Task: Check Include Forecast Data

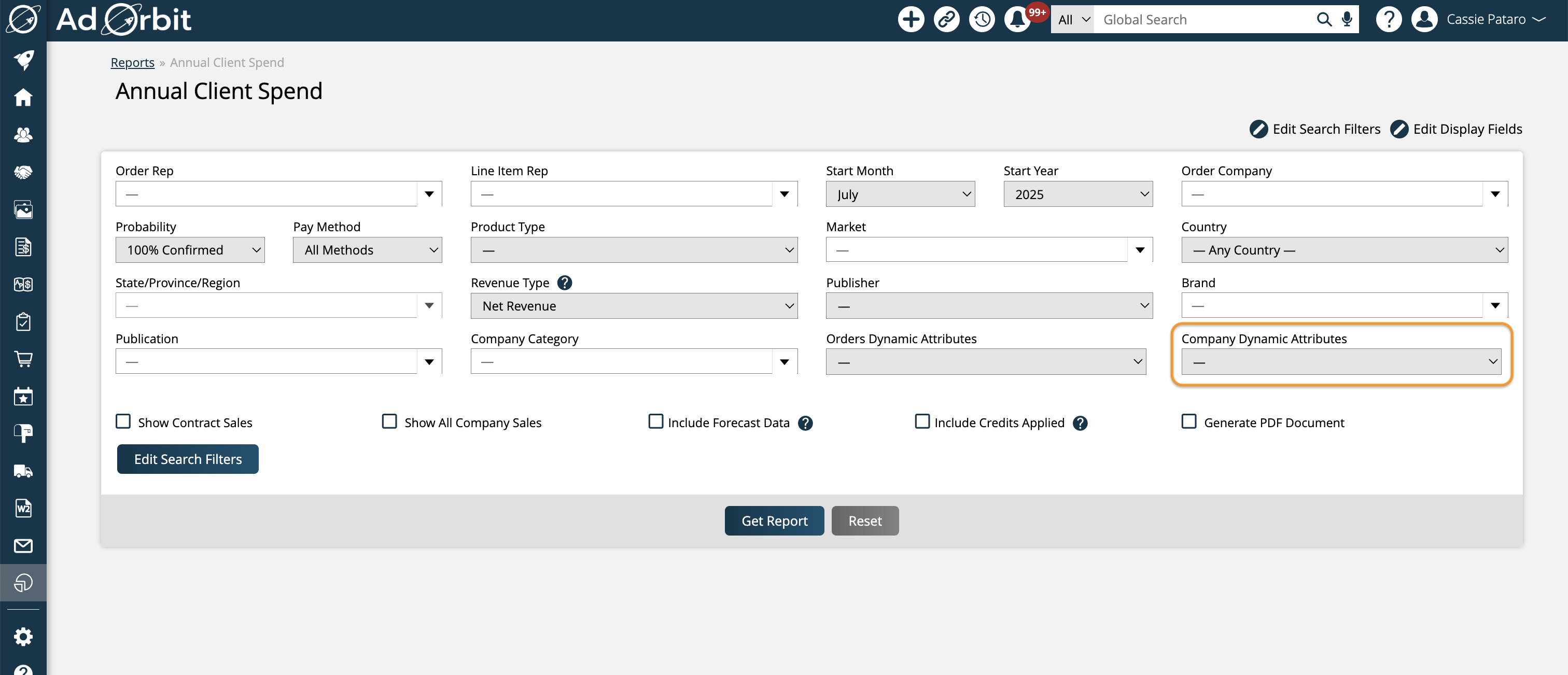Action: point(655,422)
